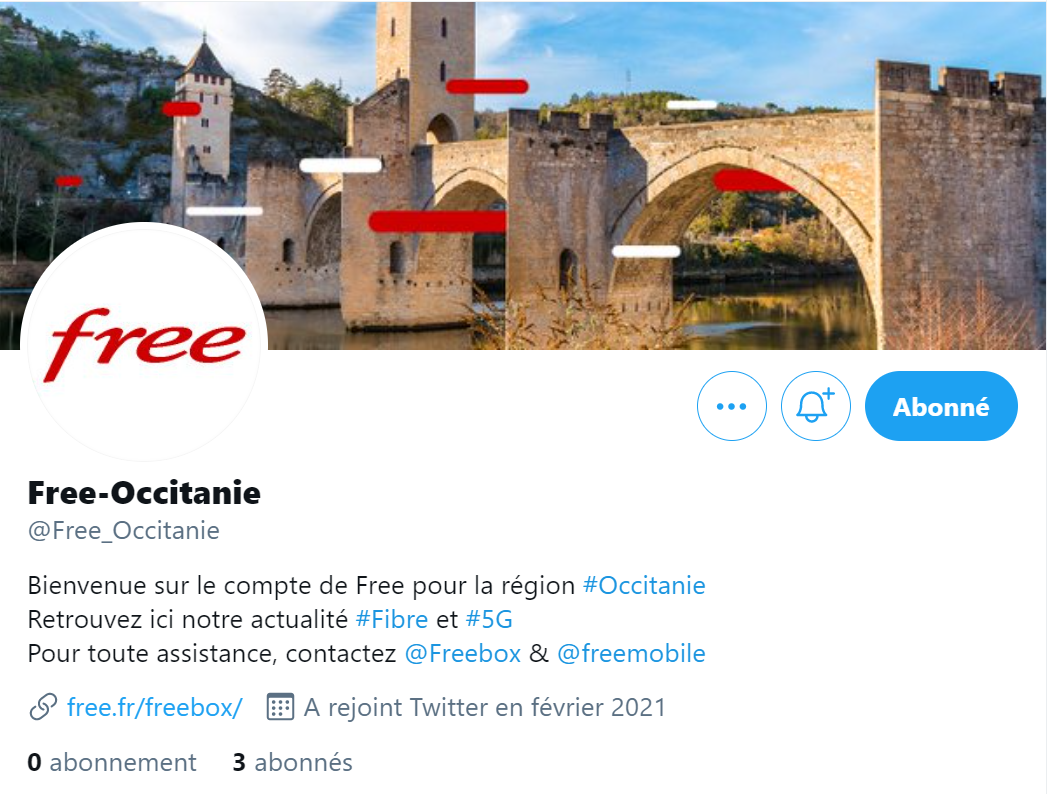View the 3 abonnés followers list
This screenshot has width=1047, height=794.
[292, 763]
